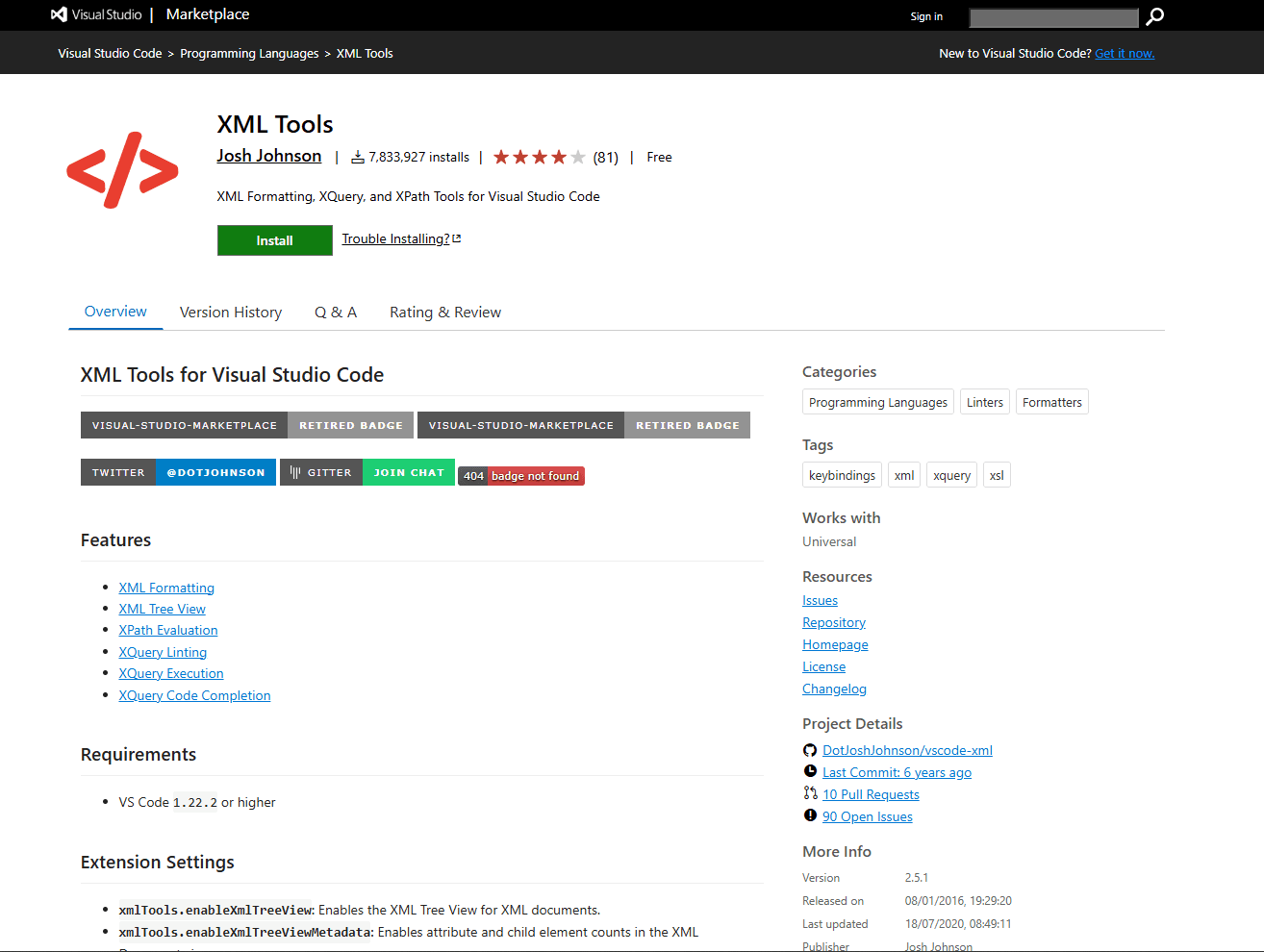Click the star rating row

coord(540,157)
